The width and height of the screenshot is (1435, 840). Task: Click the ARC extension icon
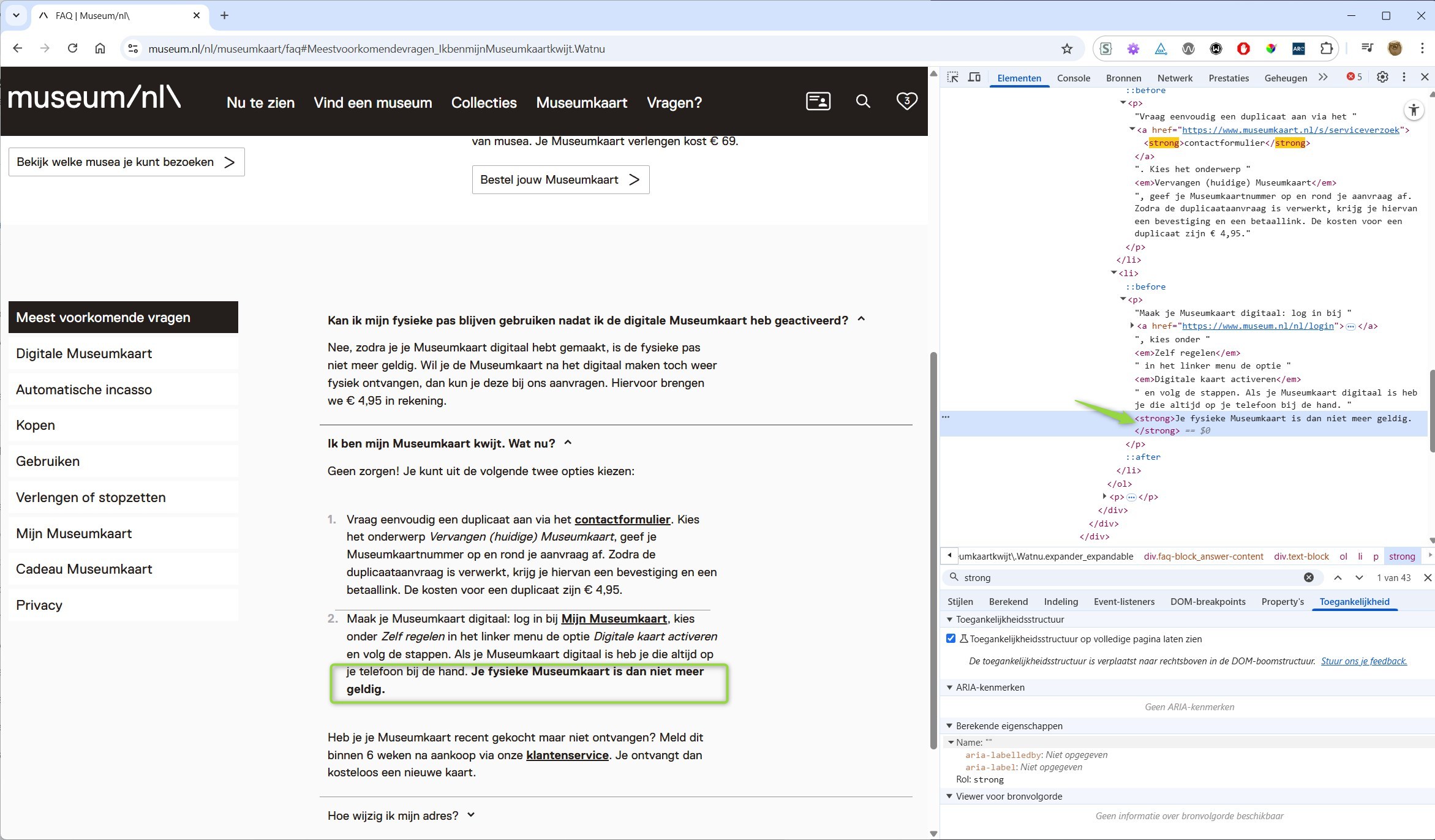[1298, 48]
